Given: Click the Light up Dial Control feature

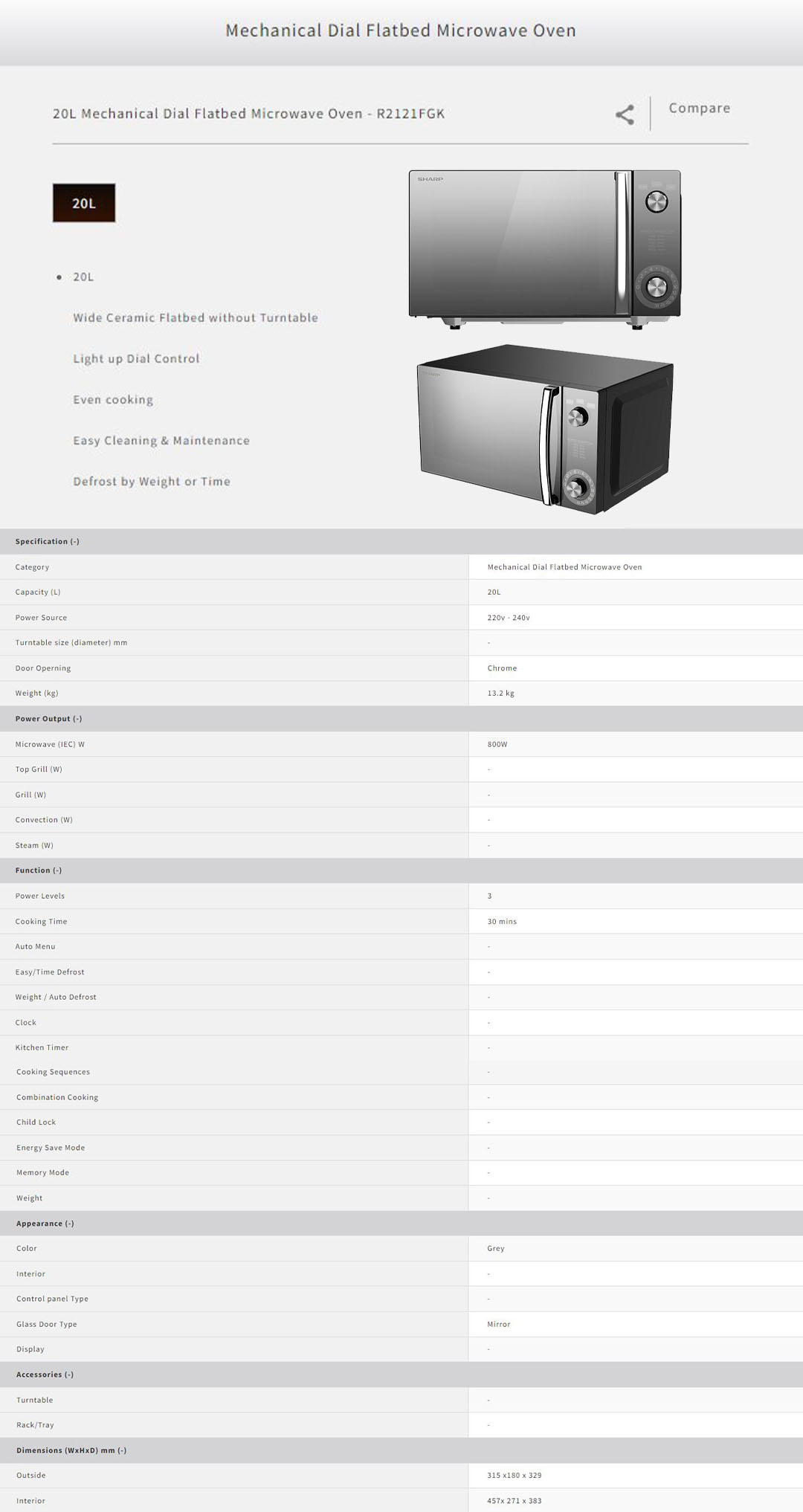Looking at the screenshot, I should click(x=136, y=358).
